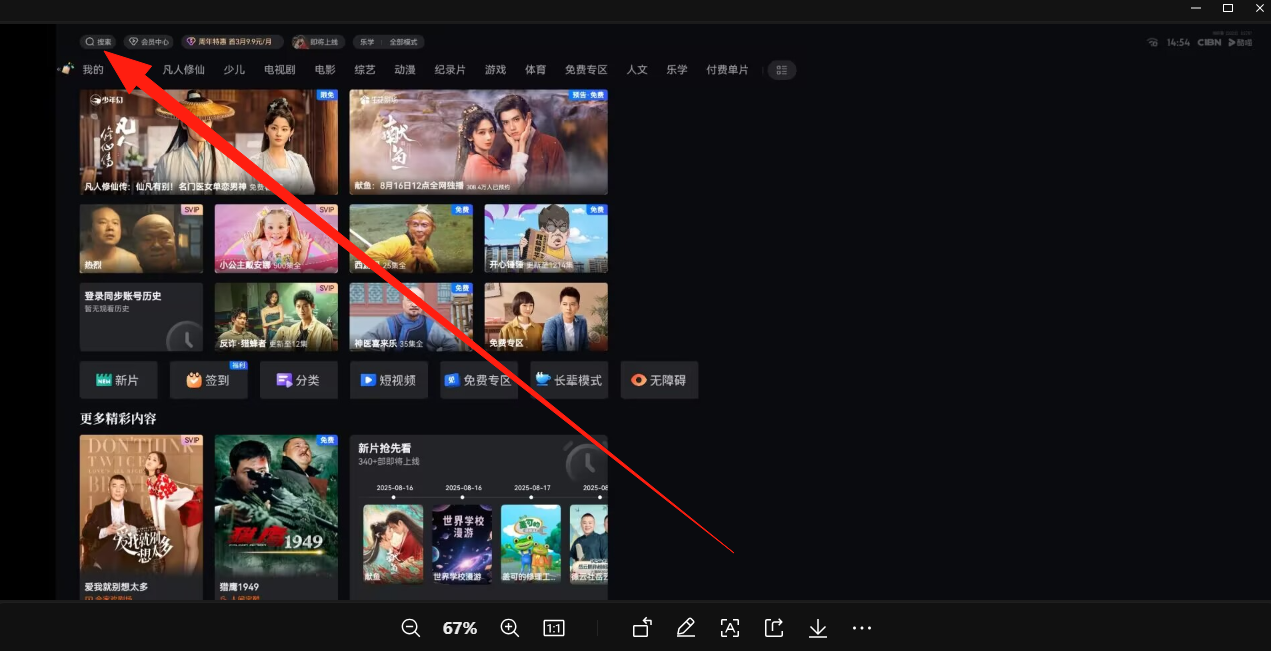Click the 签到 check-in button
The height and width of the screenshot is (651, 1271).
208,380
